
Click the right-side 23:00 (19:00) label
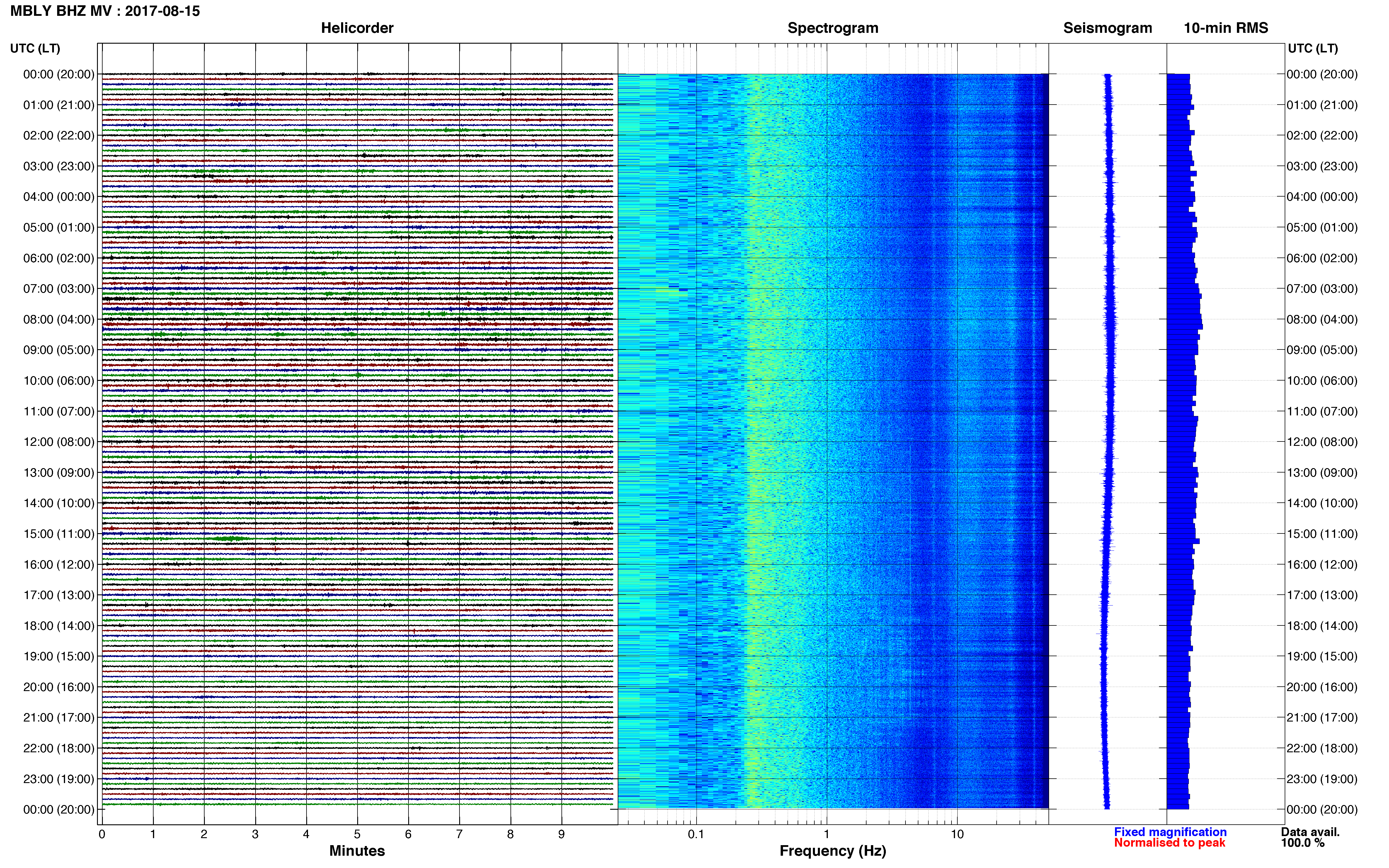click(1322, 779)
